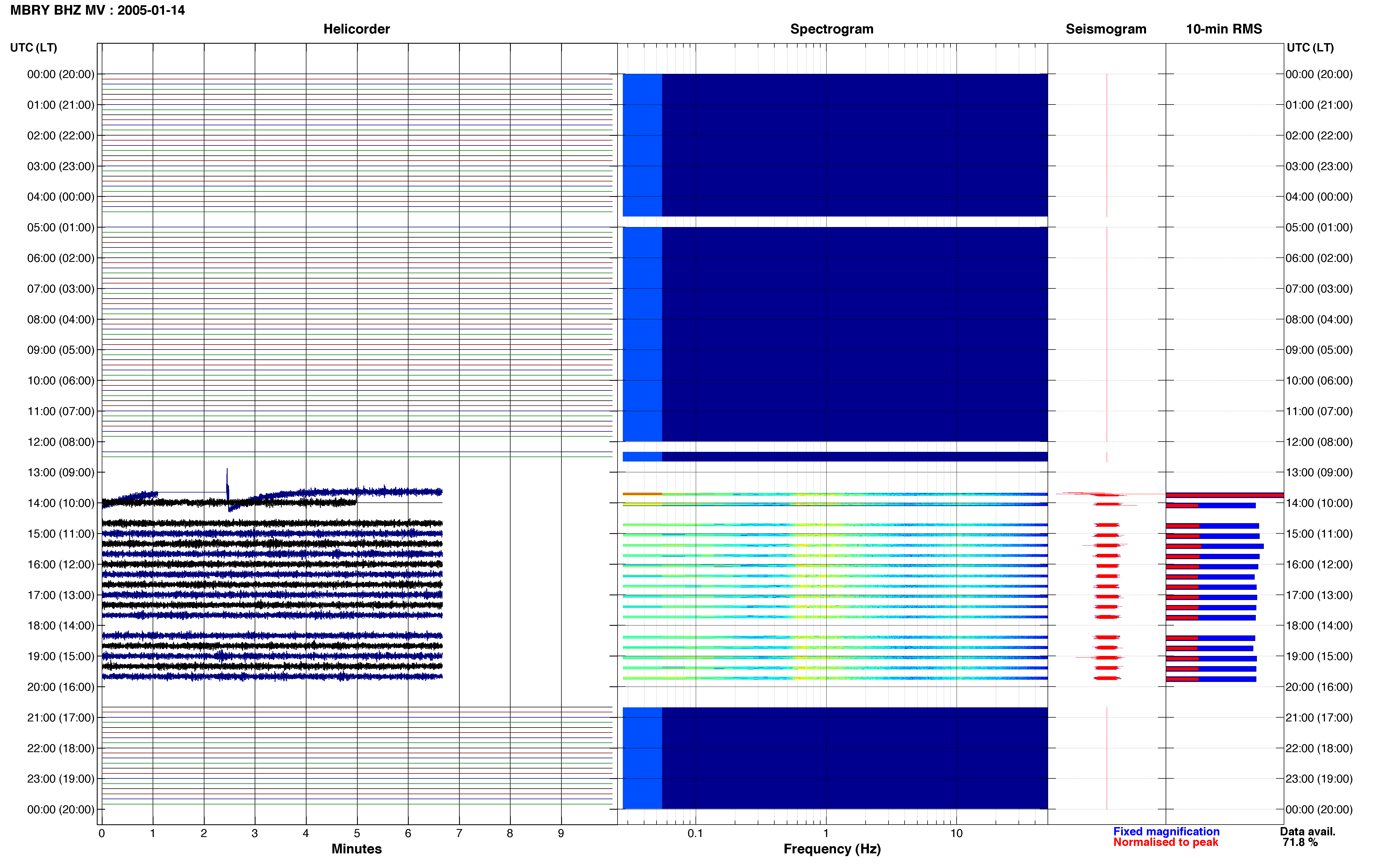Click right axis label '19:00 (15:00)'

[1319, 656]
